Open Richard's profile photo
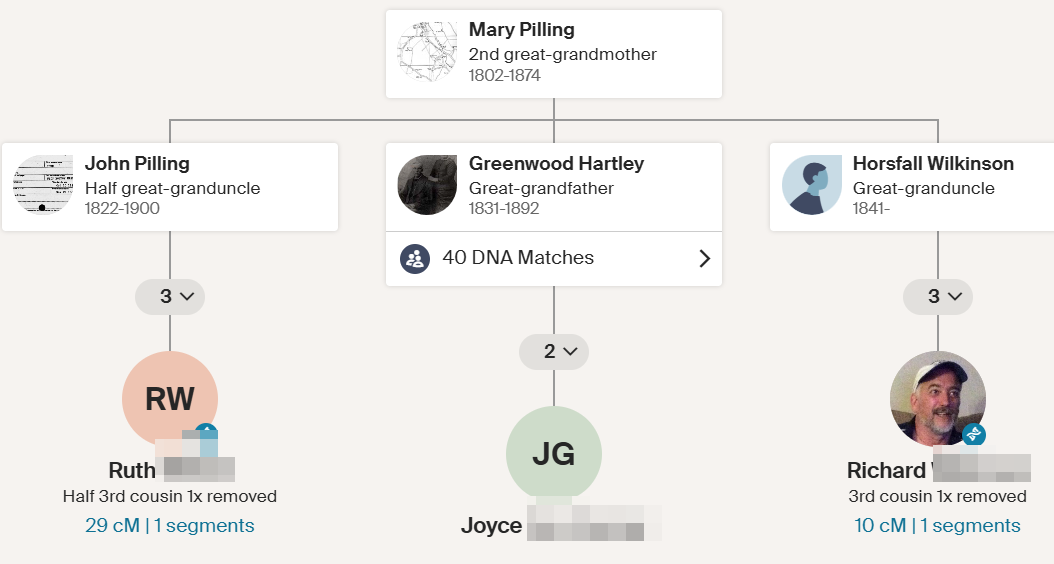Screen dimensions: 1054x564 pyautogui.click(x=937, y=397)
